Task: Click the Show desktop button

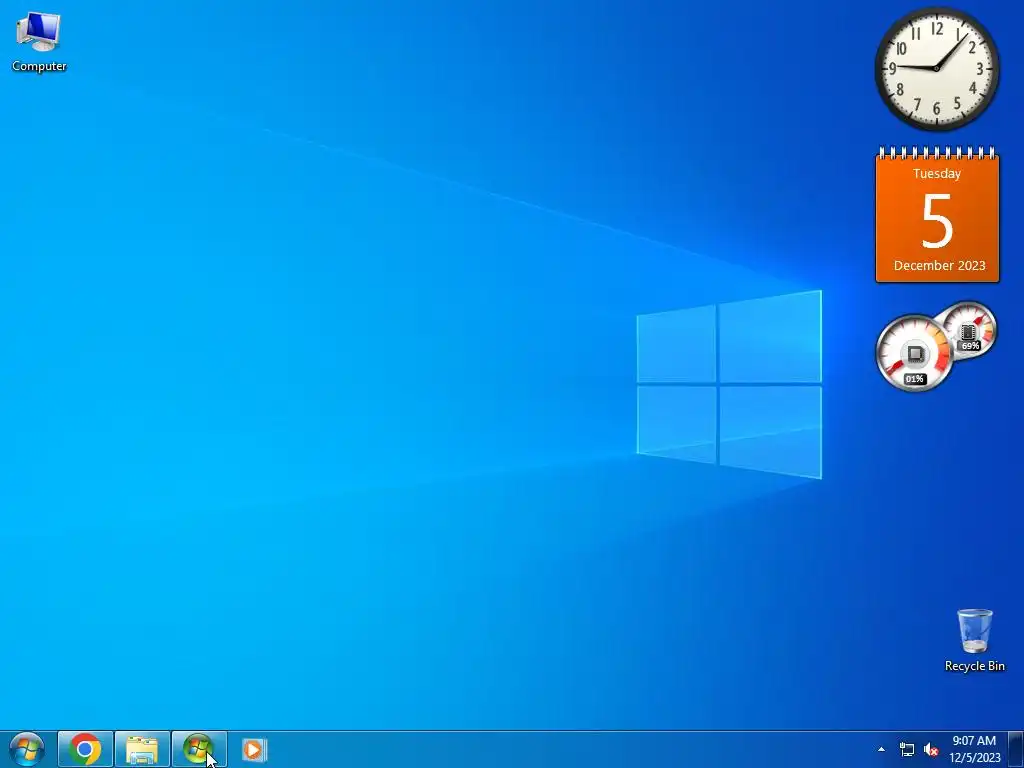Action: click(1016, 750)
